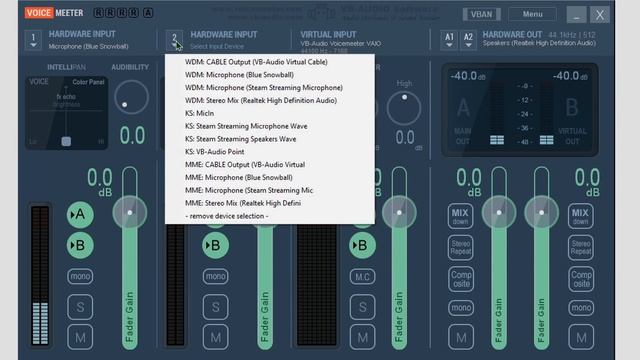Viewport: 640px width, 360px height.
Task: Solo the Virtual Input strip
Action: point(362,307)
